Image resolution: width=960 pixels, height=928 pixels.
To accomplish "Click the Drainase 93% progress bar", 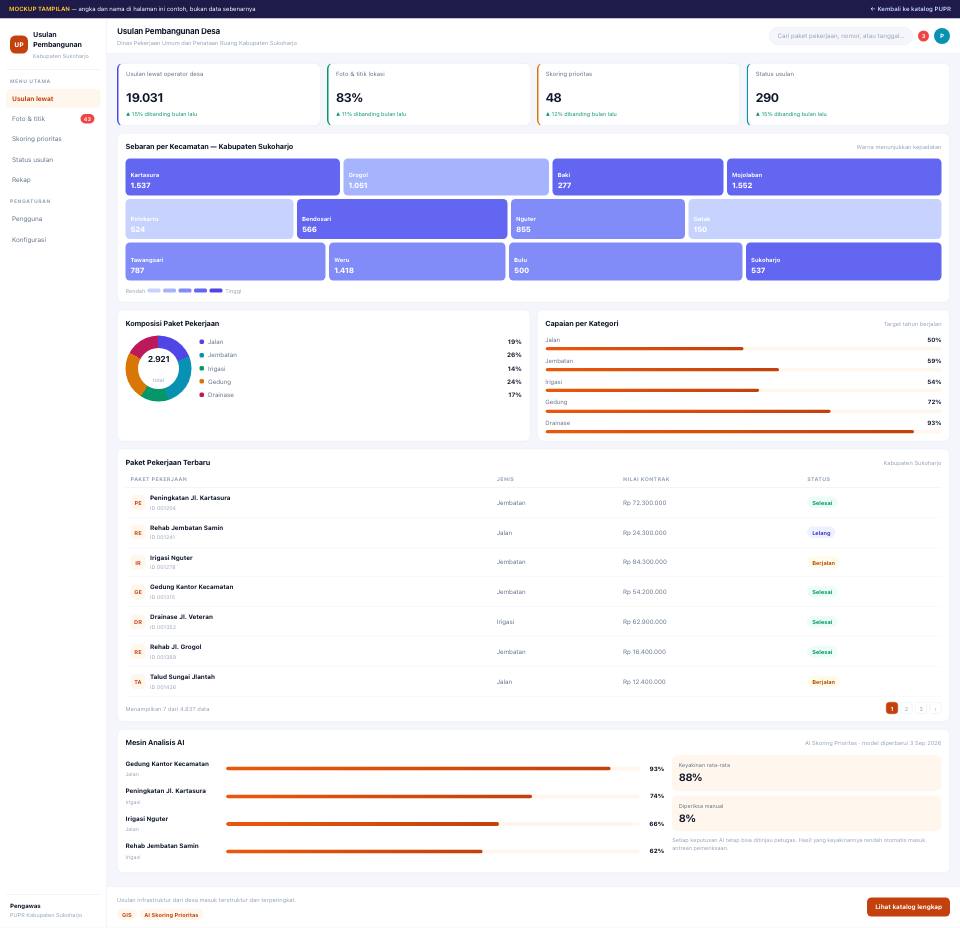I will click(743, 432).
